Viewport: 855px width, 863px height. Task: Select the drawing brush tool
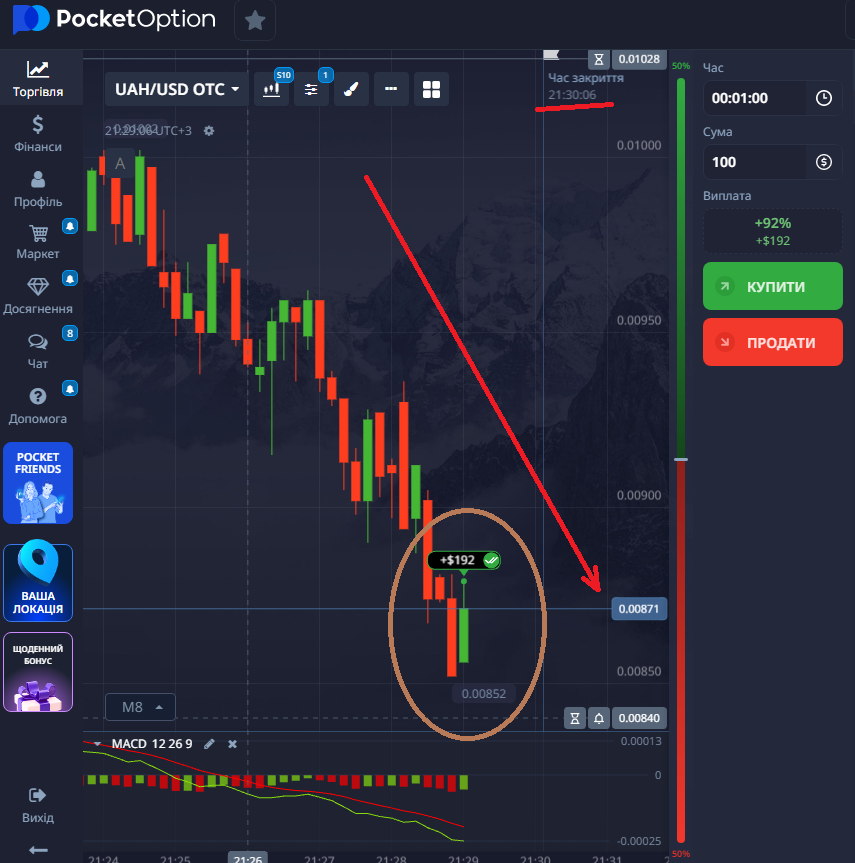click(351, 89)
